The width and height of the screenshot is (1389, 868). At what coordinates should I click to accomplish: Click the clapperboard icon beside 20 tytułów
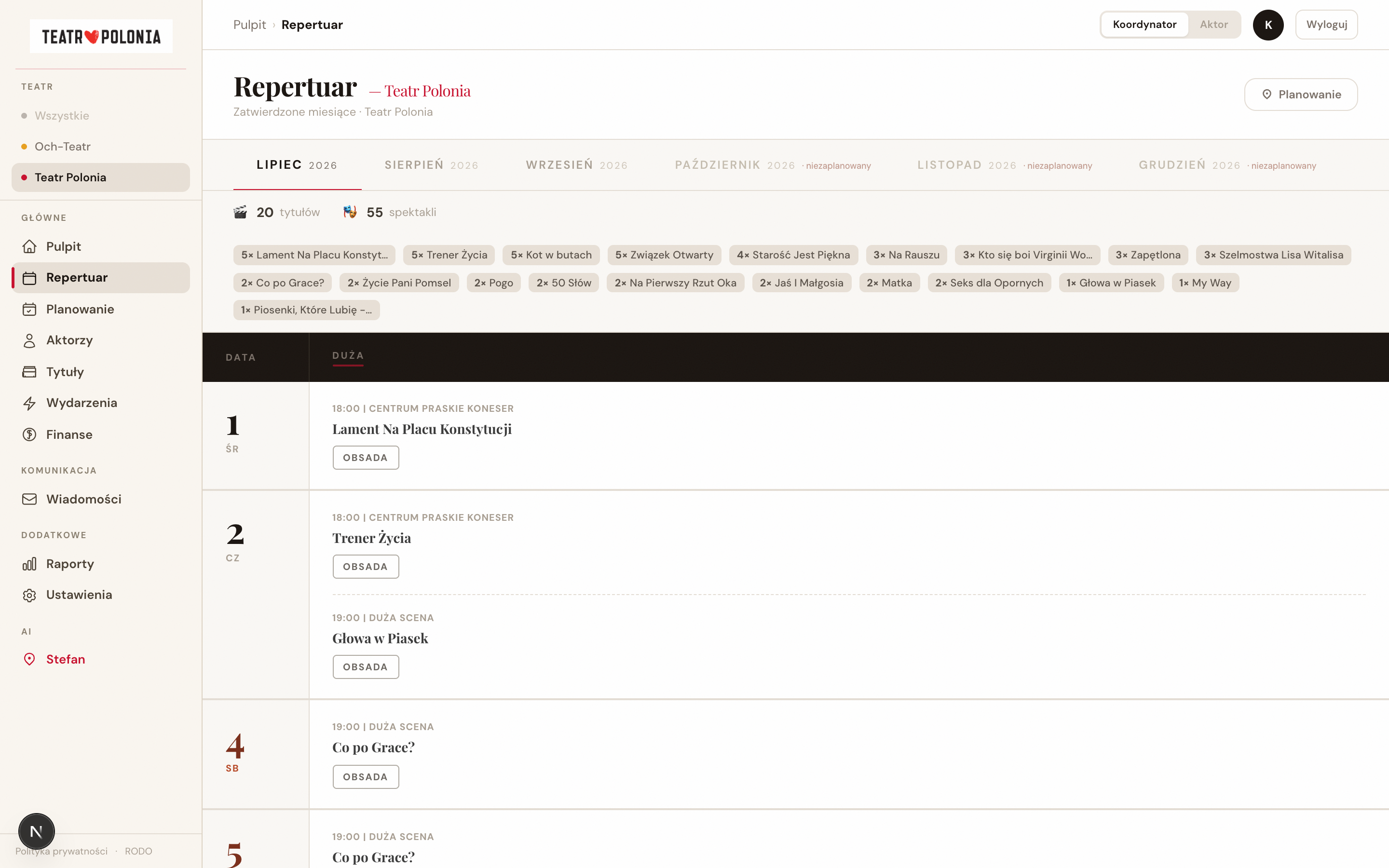tap(241, 212)
